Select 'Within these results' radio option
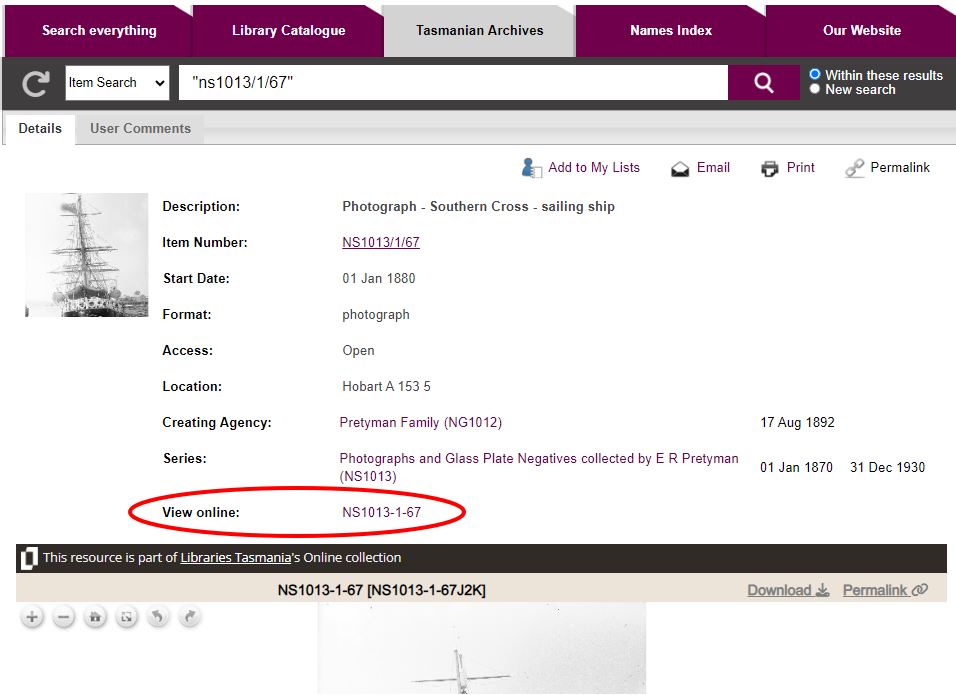The width and height of the screenshot is (956, 695). (815, 75)
